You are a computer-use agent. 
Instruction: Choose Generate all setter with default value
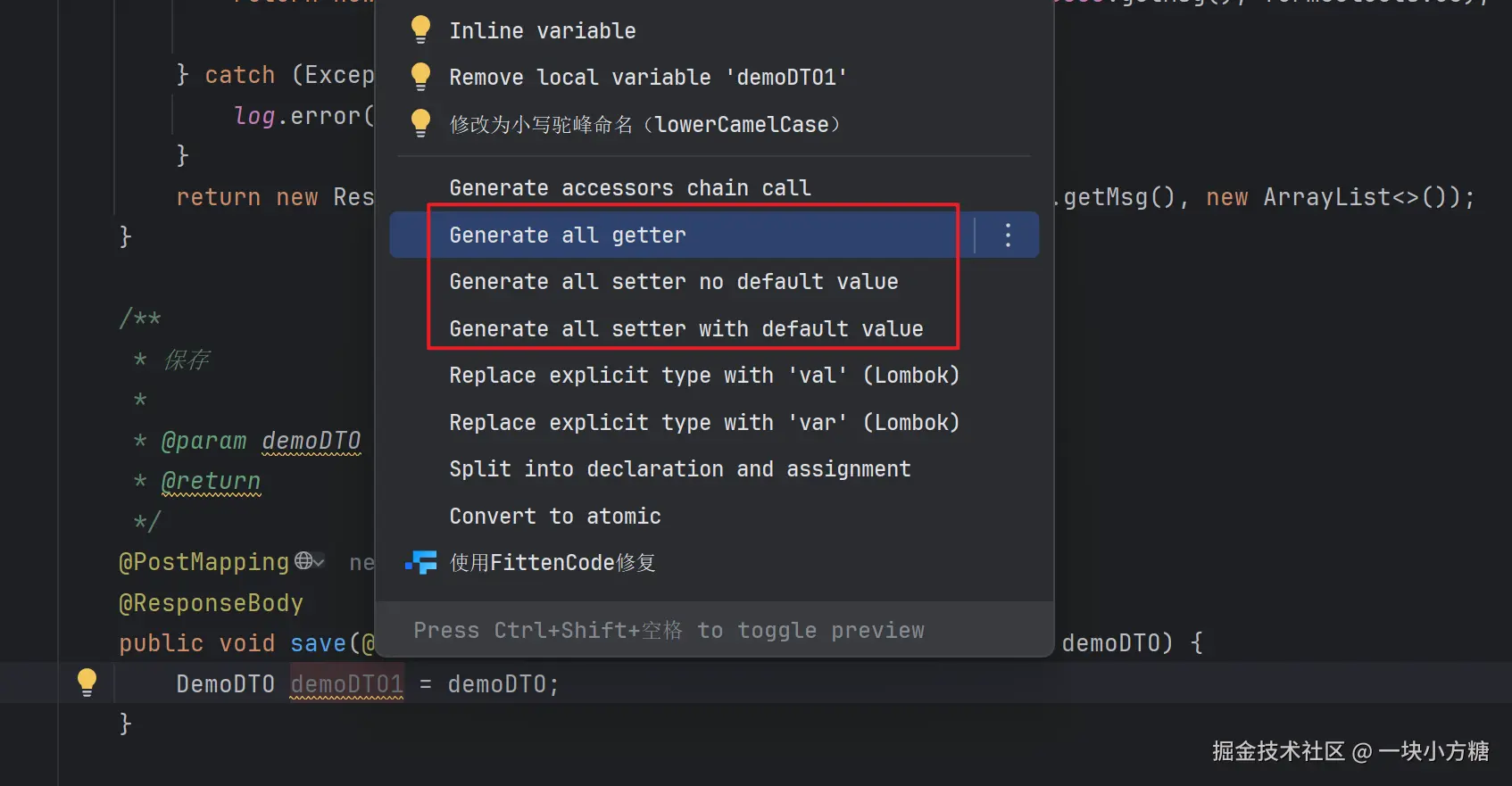[685, 328]
